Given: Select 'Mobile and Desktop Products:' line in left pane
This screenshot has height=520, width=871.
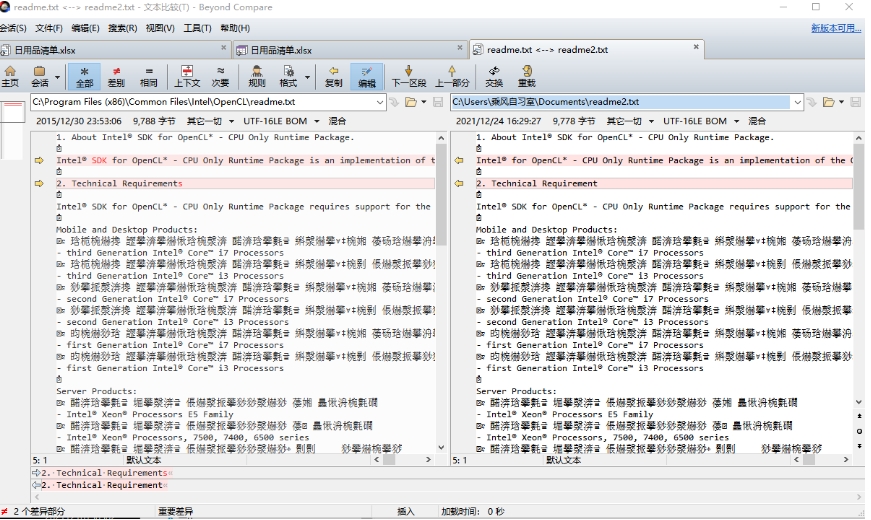Looking at the screenshot, I should click(127, 229).
